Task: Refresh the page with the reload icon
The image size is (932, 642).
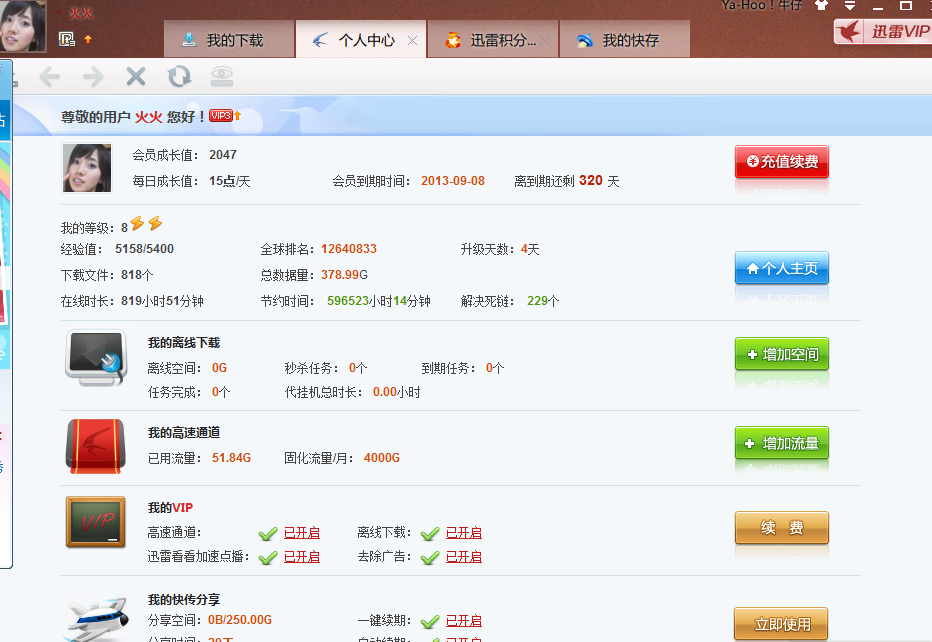Action: [x=179, y=77]
